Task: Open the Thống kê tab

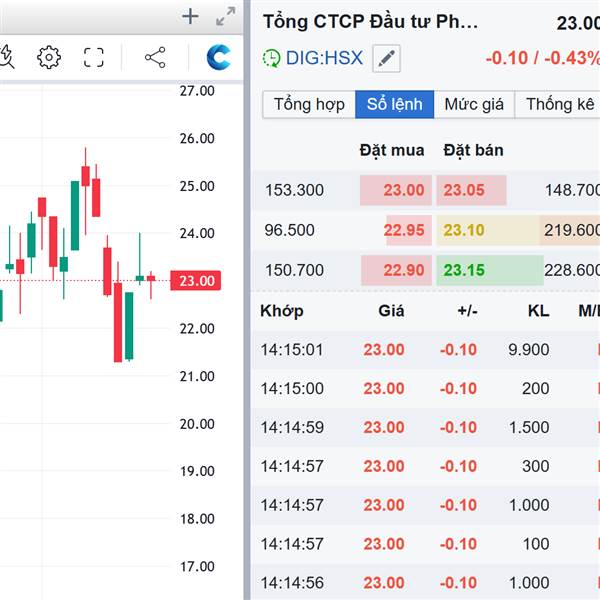Action: (x=560, y=104)
